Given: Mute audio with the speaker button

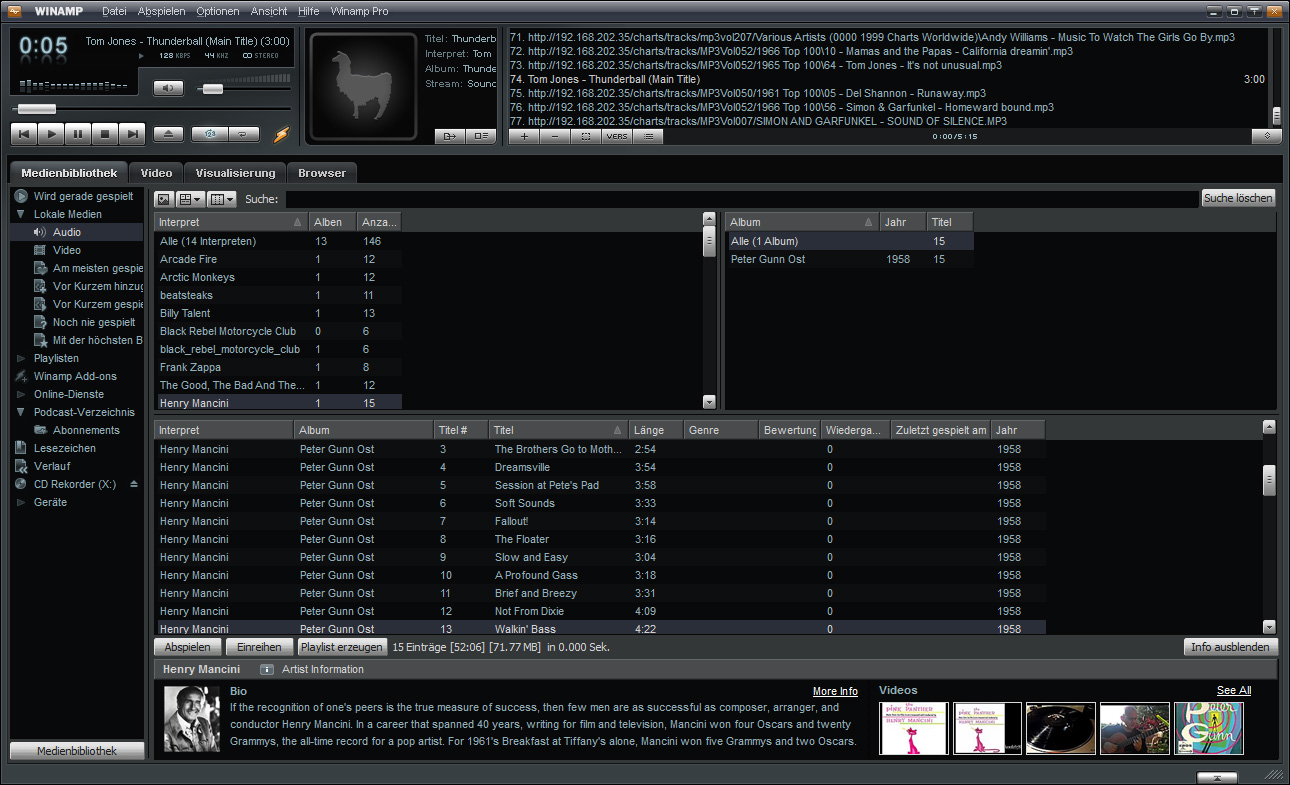Looking at the screenshot, I should [168, 88].
